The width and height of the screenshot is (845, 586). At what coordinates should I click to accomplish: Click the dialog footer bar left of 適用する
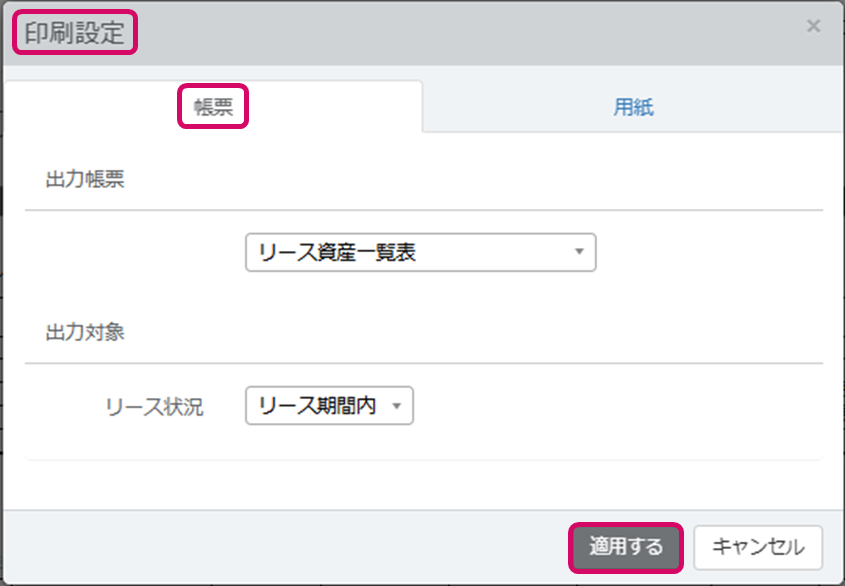click(280, 547)
